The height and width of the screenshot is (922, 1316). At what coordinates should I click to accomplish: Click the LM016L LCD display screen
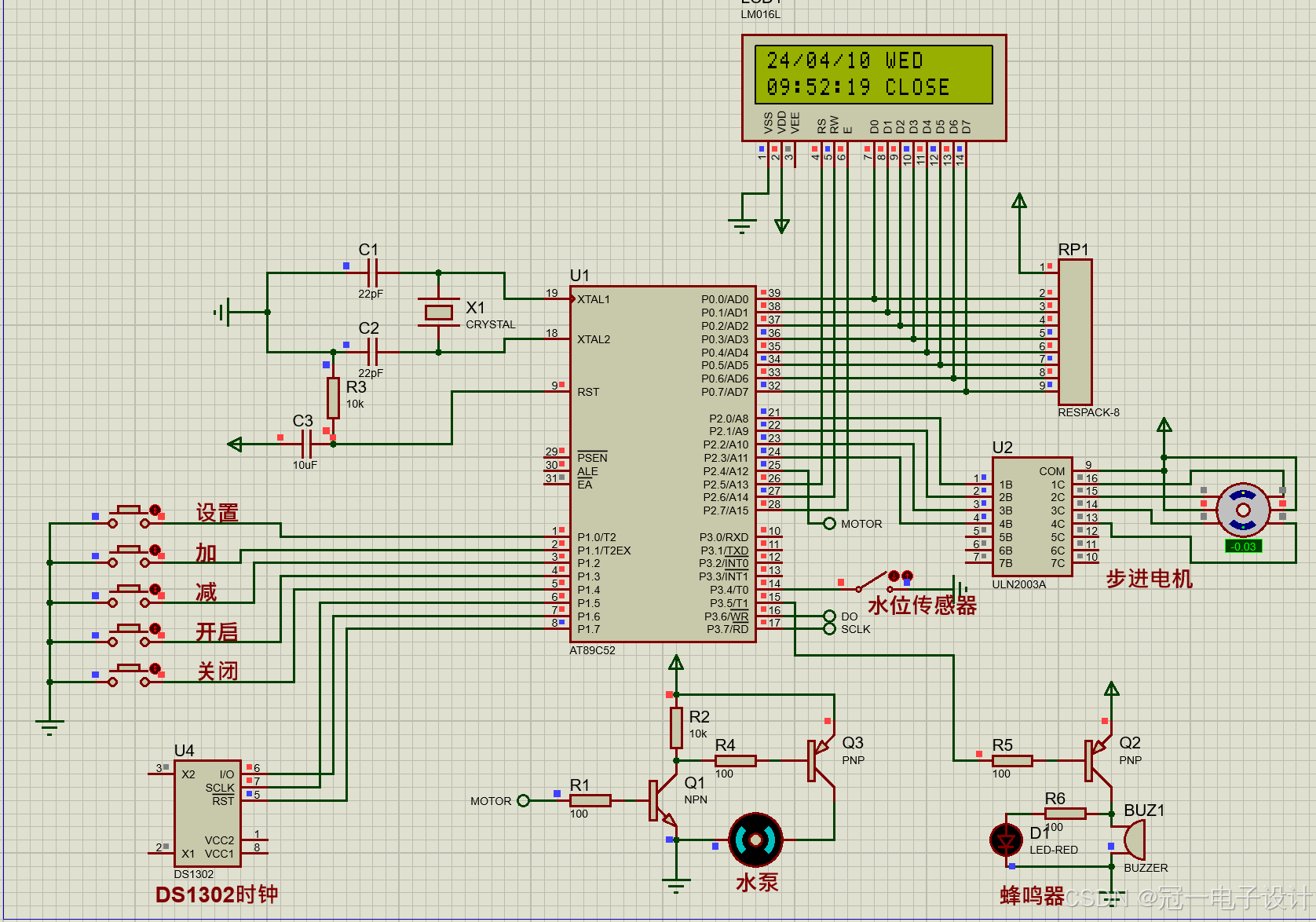click(874, 75)
